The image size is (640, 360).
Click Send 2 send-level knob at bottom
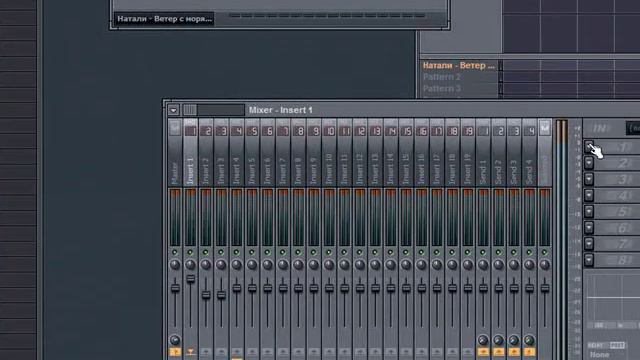pos(498,340)
